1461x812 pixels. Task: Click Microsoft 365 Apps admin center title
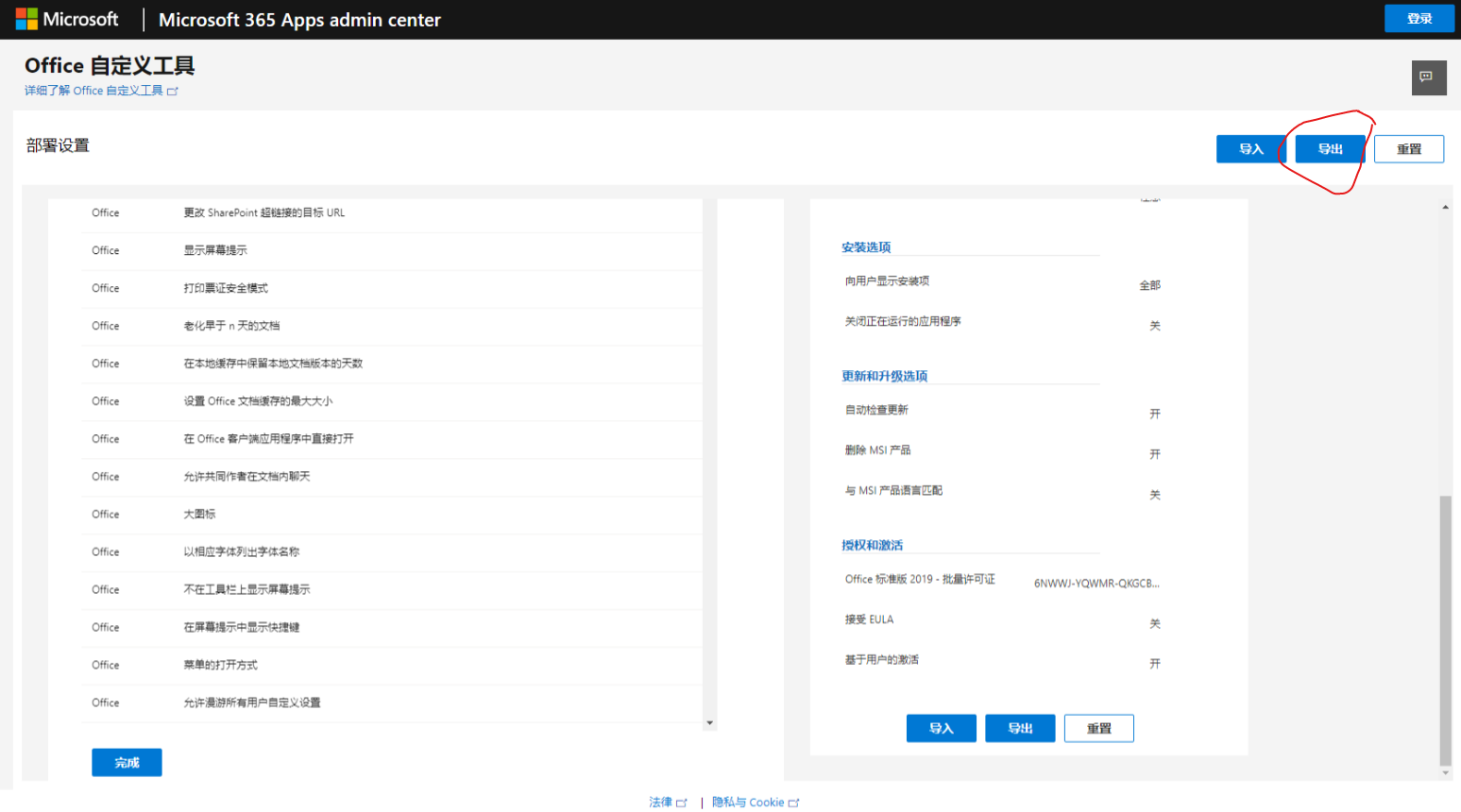299,20
